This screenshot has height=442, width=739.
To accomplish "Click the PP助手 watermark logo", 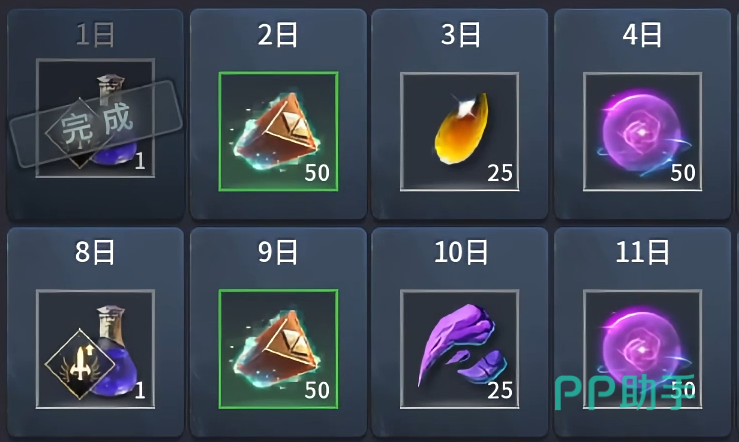I will (624, 392).
